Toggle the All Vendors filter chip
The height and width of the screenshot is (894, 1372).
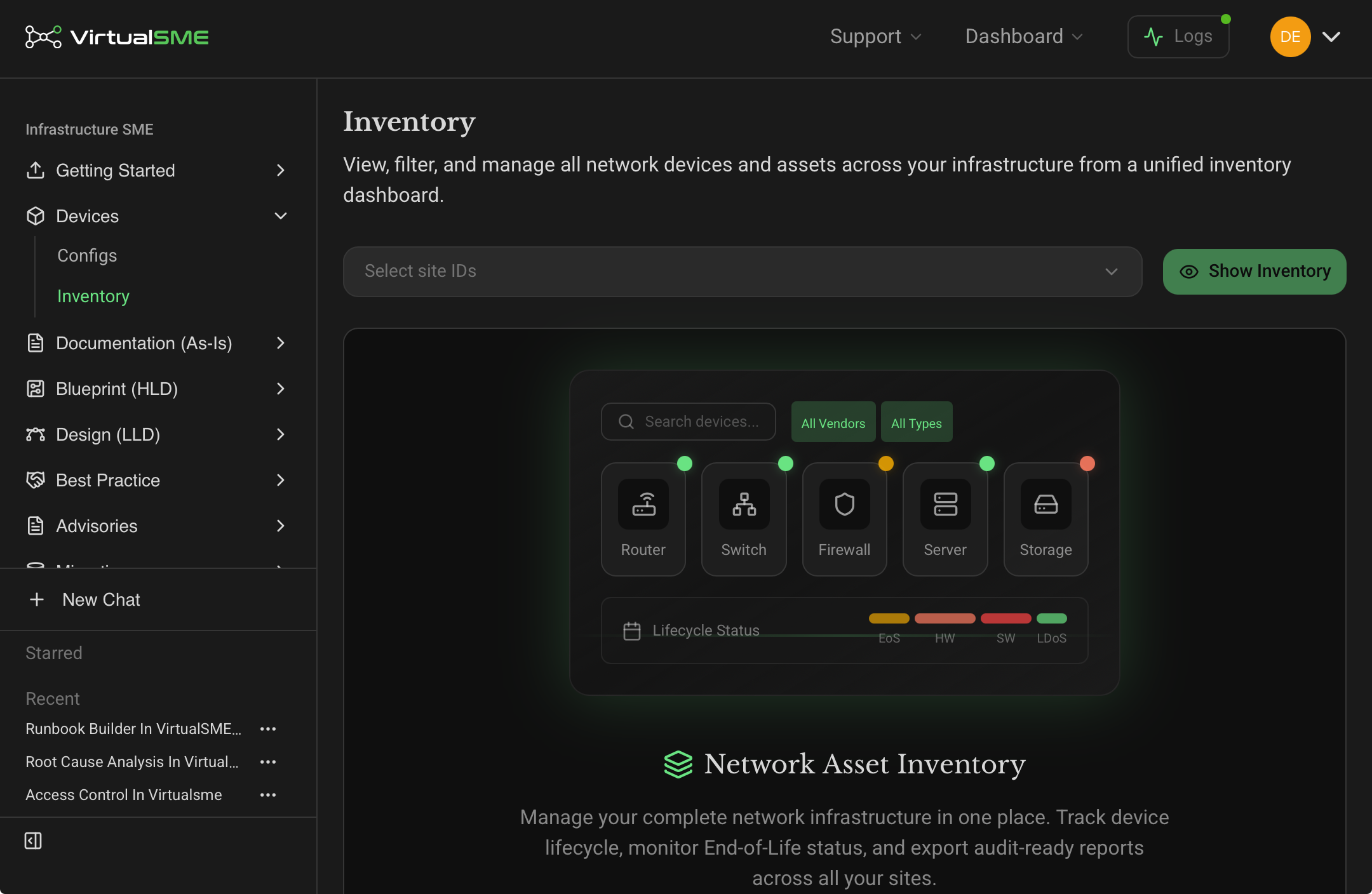(833, 422)
